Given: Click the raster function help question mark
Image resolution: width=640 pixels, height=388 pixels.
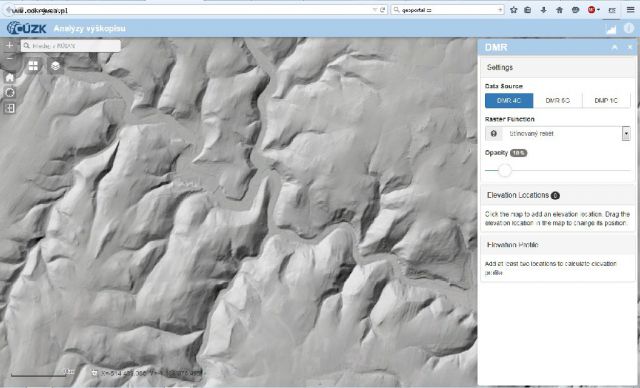Looking at the screenshot, I should pos(493,133).
